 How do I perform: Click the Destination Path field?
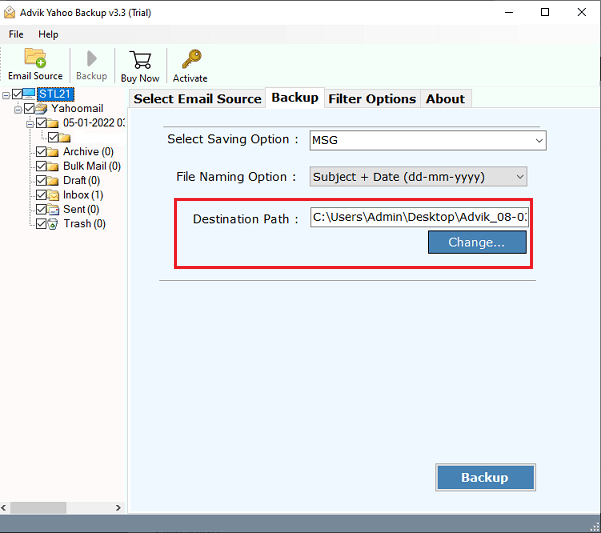(x=419, y=217)
